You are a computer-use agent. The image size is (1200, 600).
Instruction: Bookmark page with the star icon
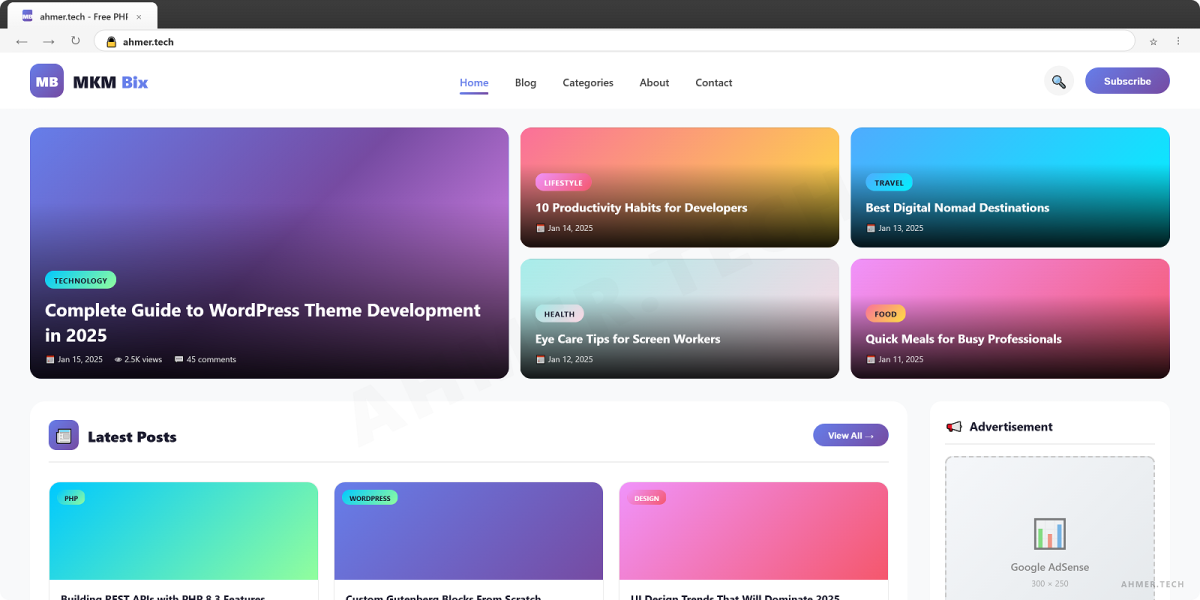1153,42
